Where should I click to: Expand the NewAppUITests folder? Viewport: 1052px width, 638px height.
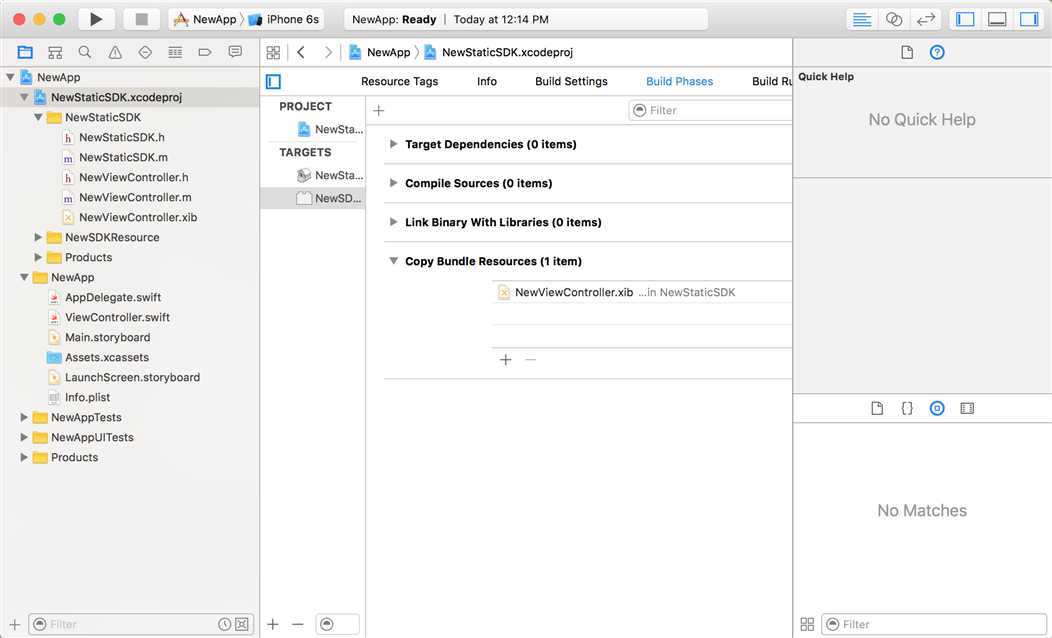point(24,437)
